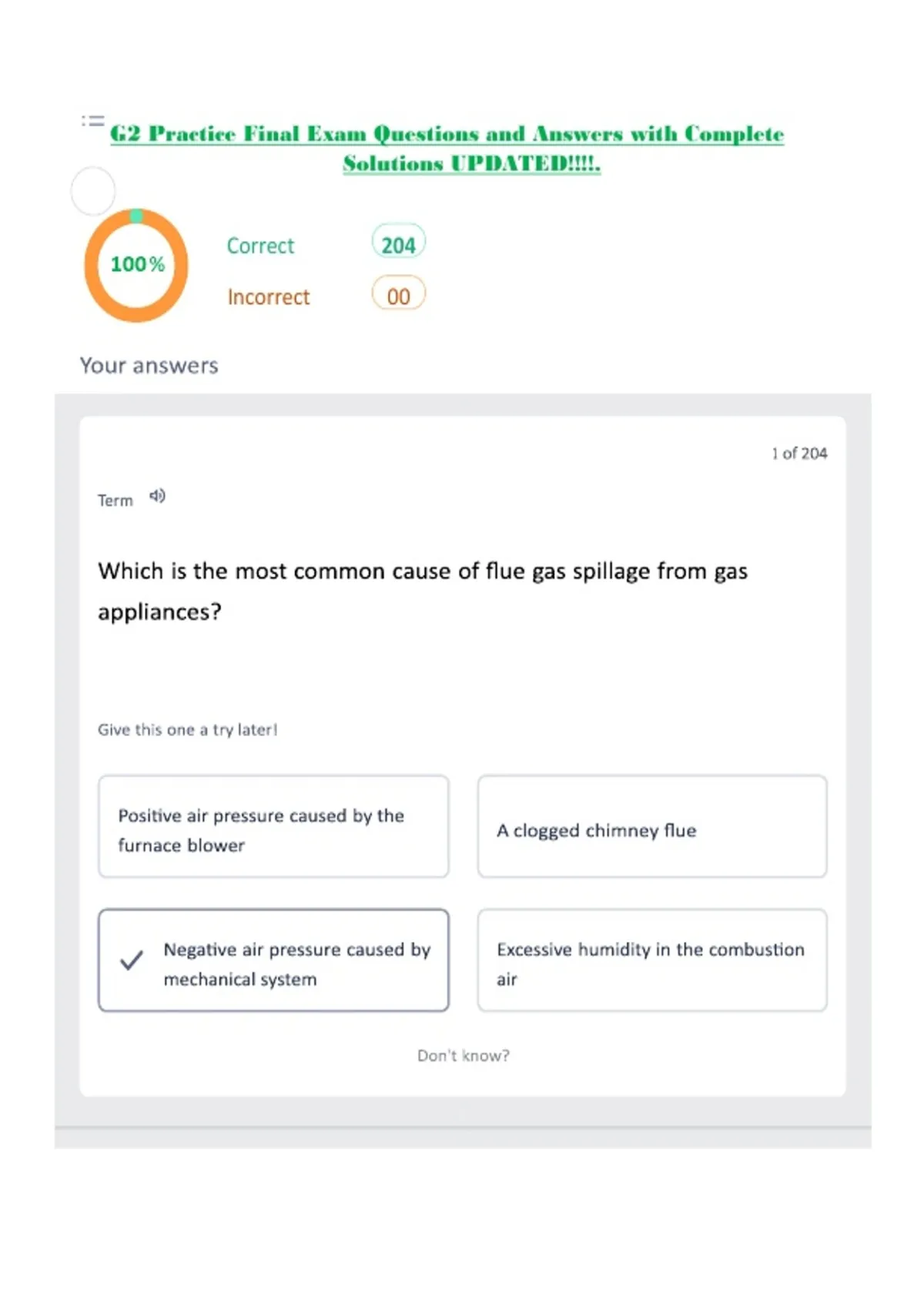Click the empty circle avatar icon

[x=93, y=191]
